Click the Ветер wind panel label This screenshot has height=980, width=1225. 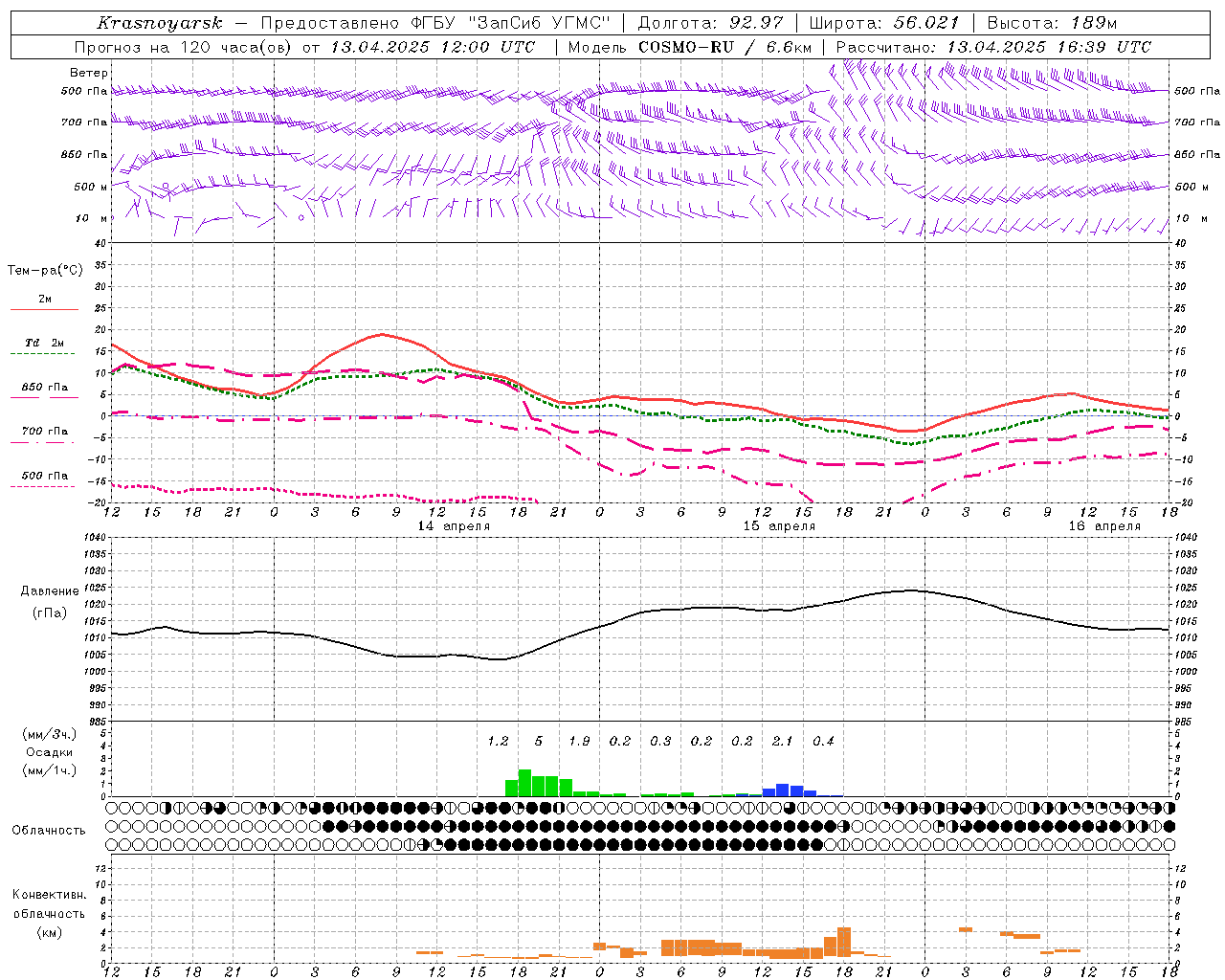(89, 73)
